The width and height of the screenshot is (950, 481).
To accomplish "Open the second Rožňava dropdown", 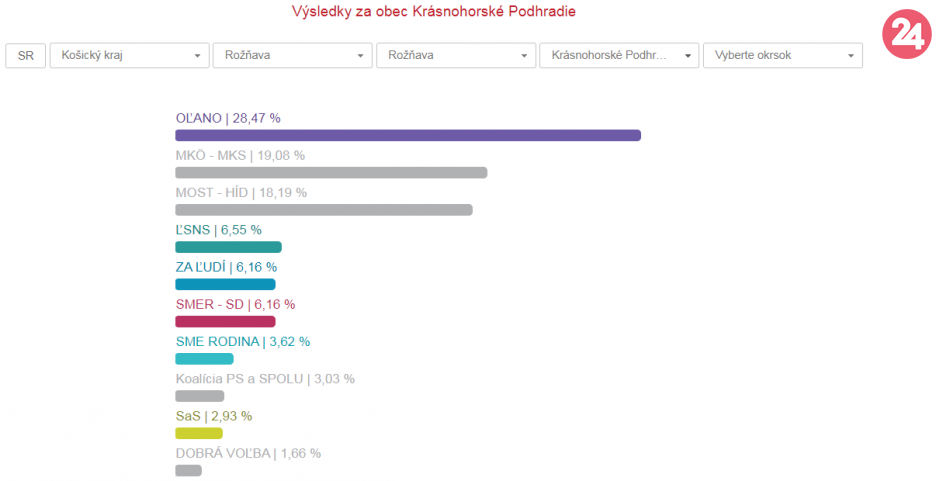I will click(x=455, y=56).
